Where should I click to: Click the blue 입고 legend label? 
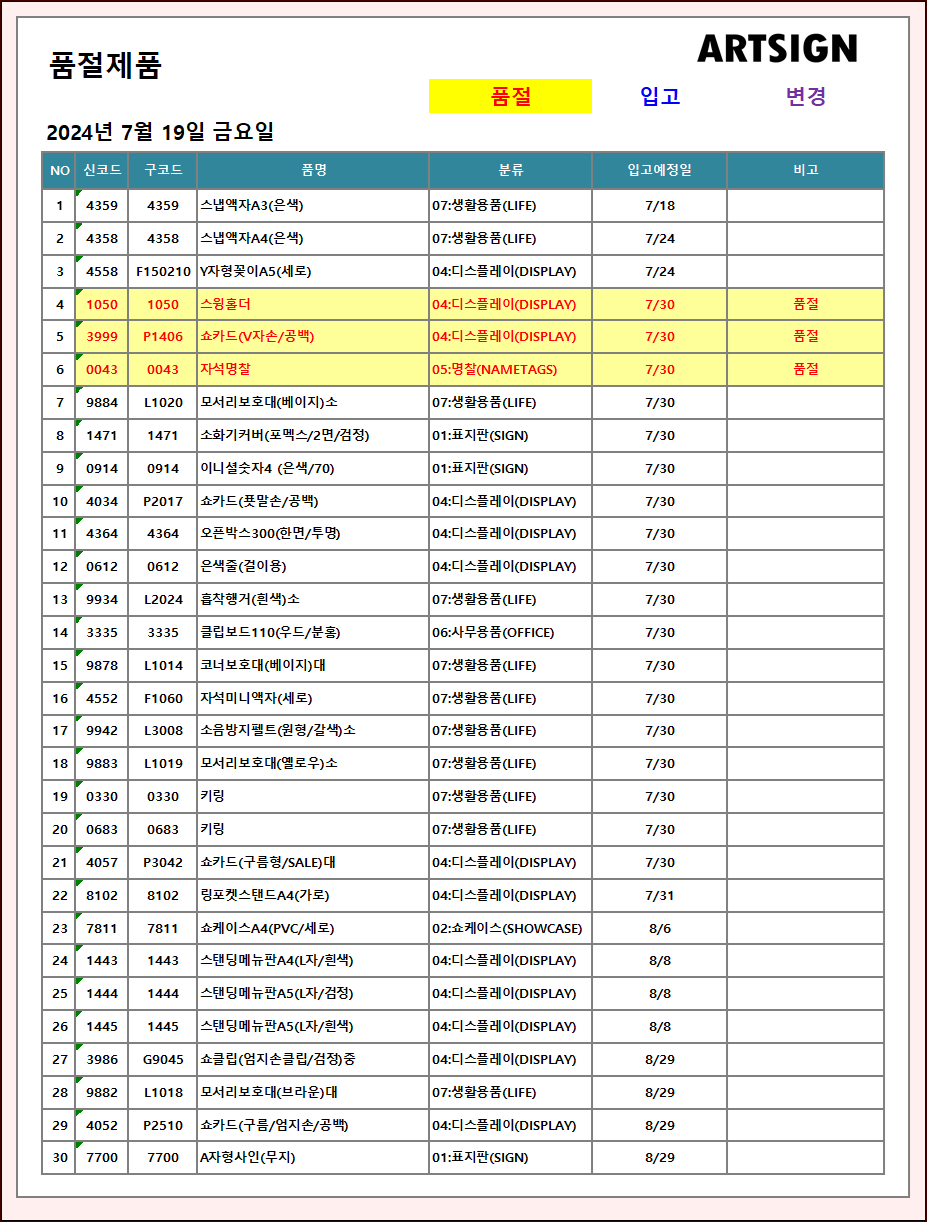pyautogui.click(x=660, y=96)
